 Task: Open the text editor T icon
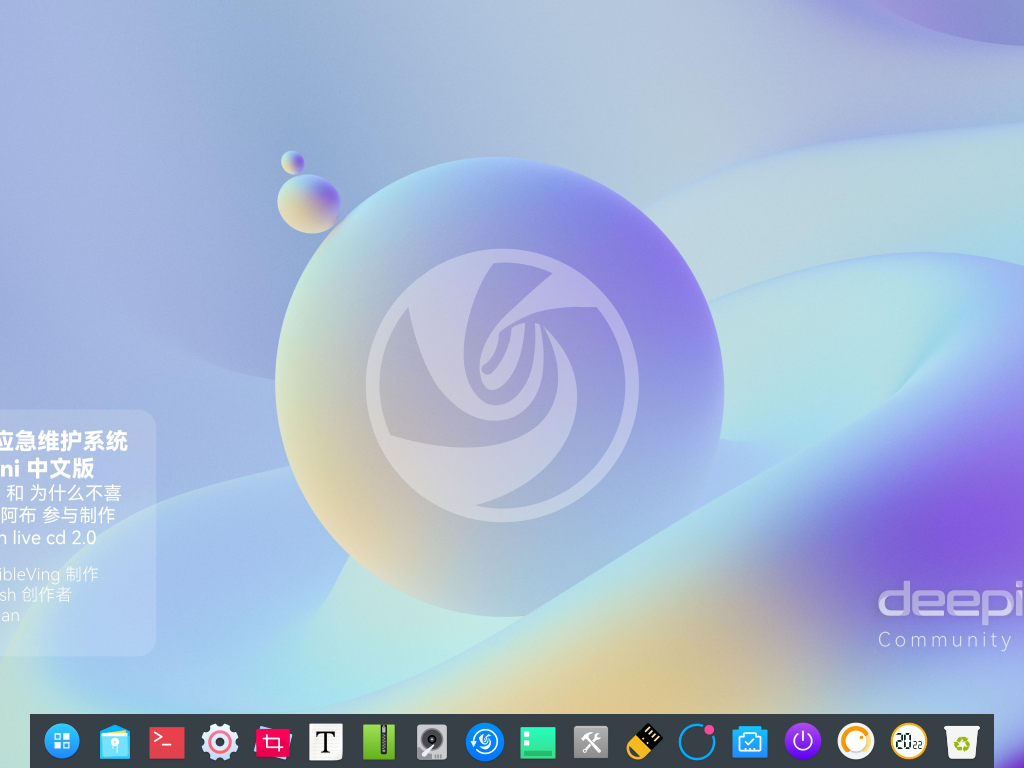[x=325, y=742]
